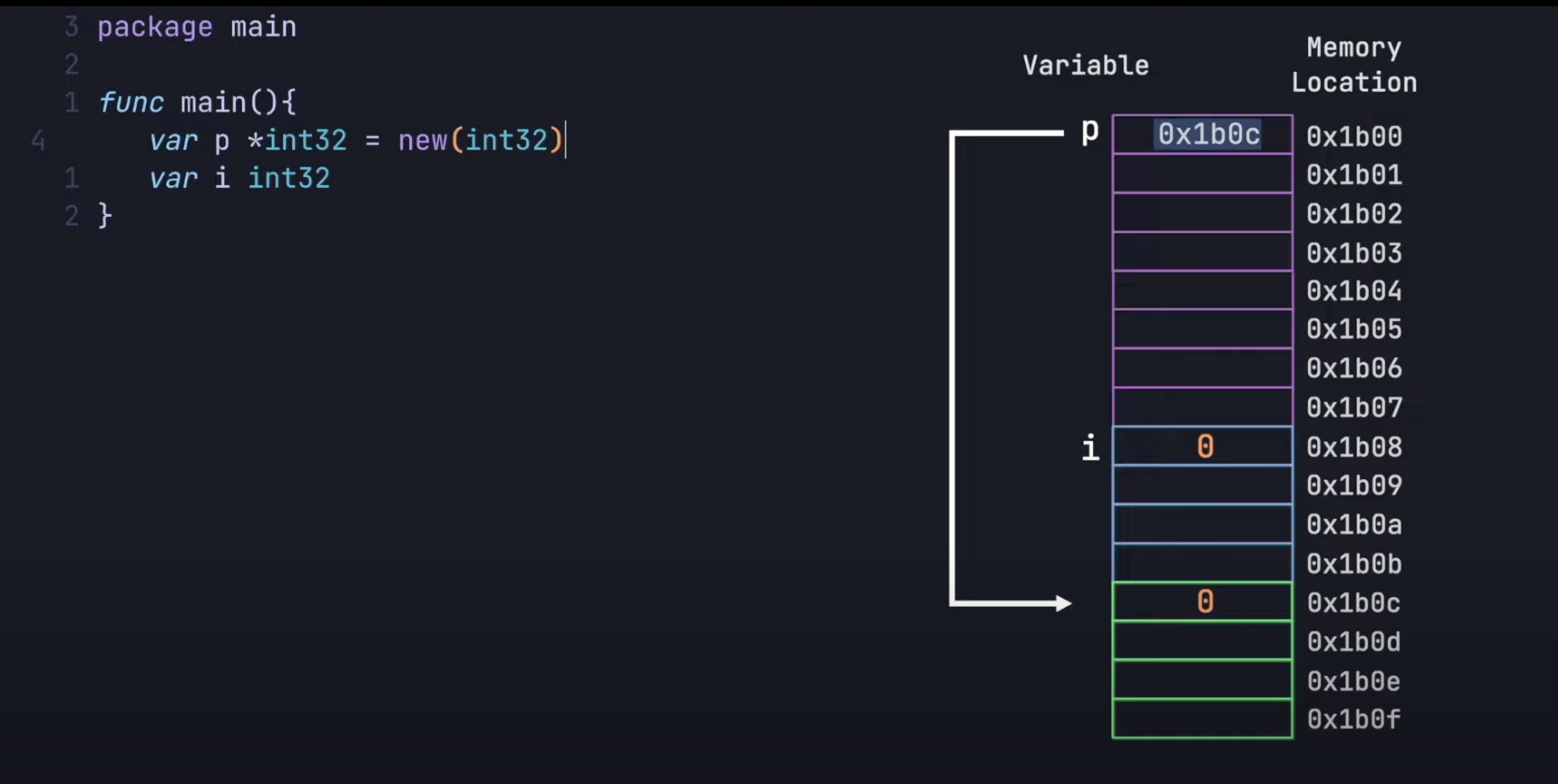
Task: Click the current line number 4 in gutter
Action: click(x=38, y=140)
